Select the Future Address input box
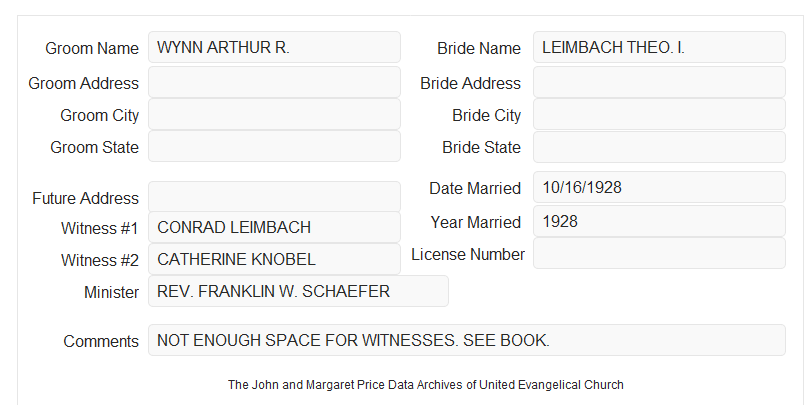805x405 pixels. coord(274,197)
